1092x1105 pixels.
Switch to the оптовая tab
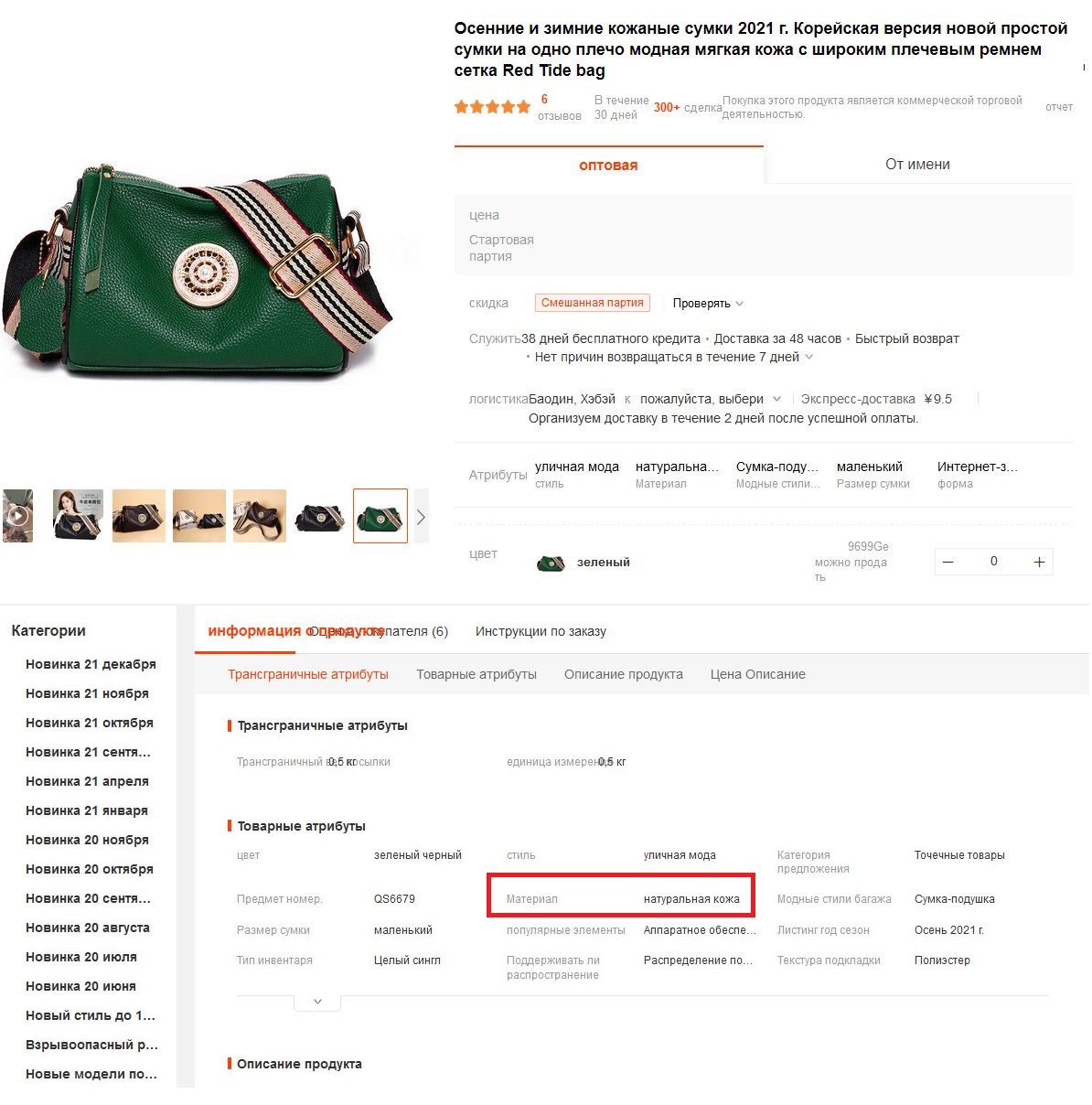(x=608, y=165)
